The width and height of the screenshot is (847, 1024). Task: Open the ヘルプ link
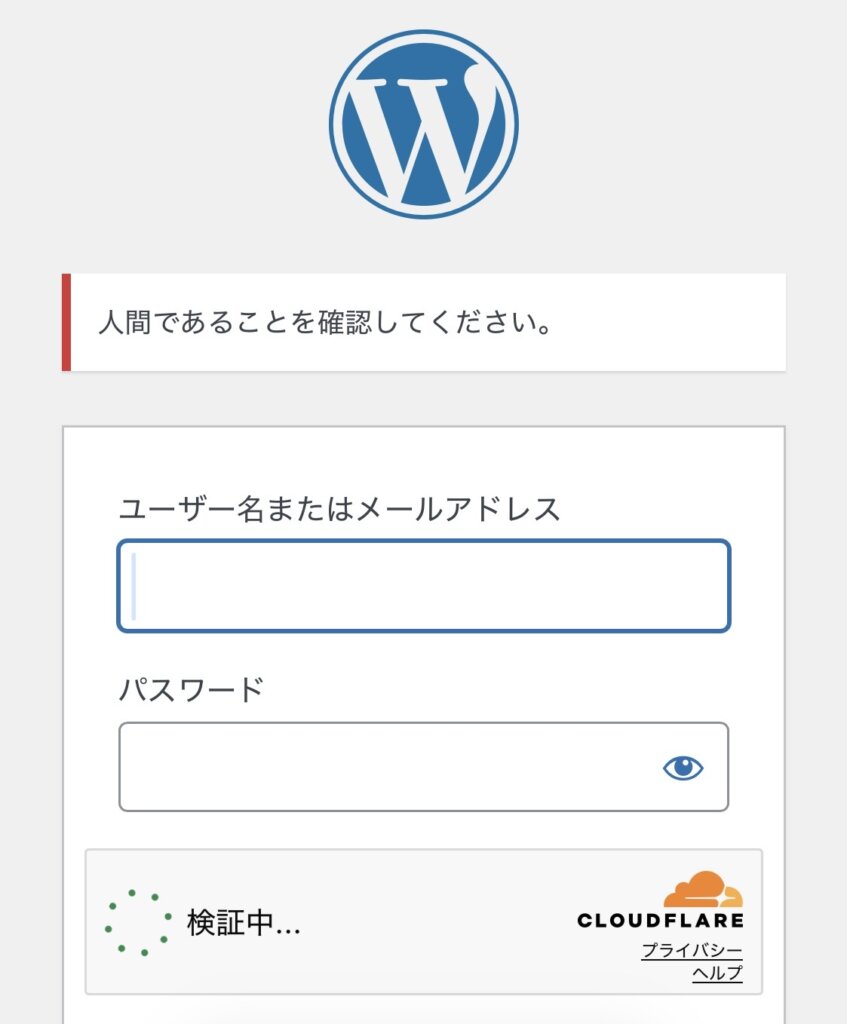(717, 972)
